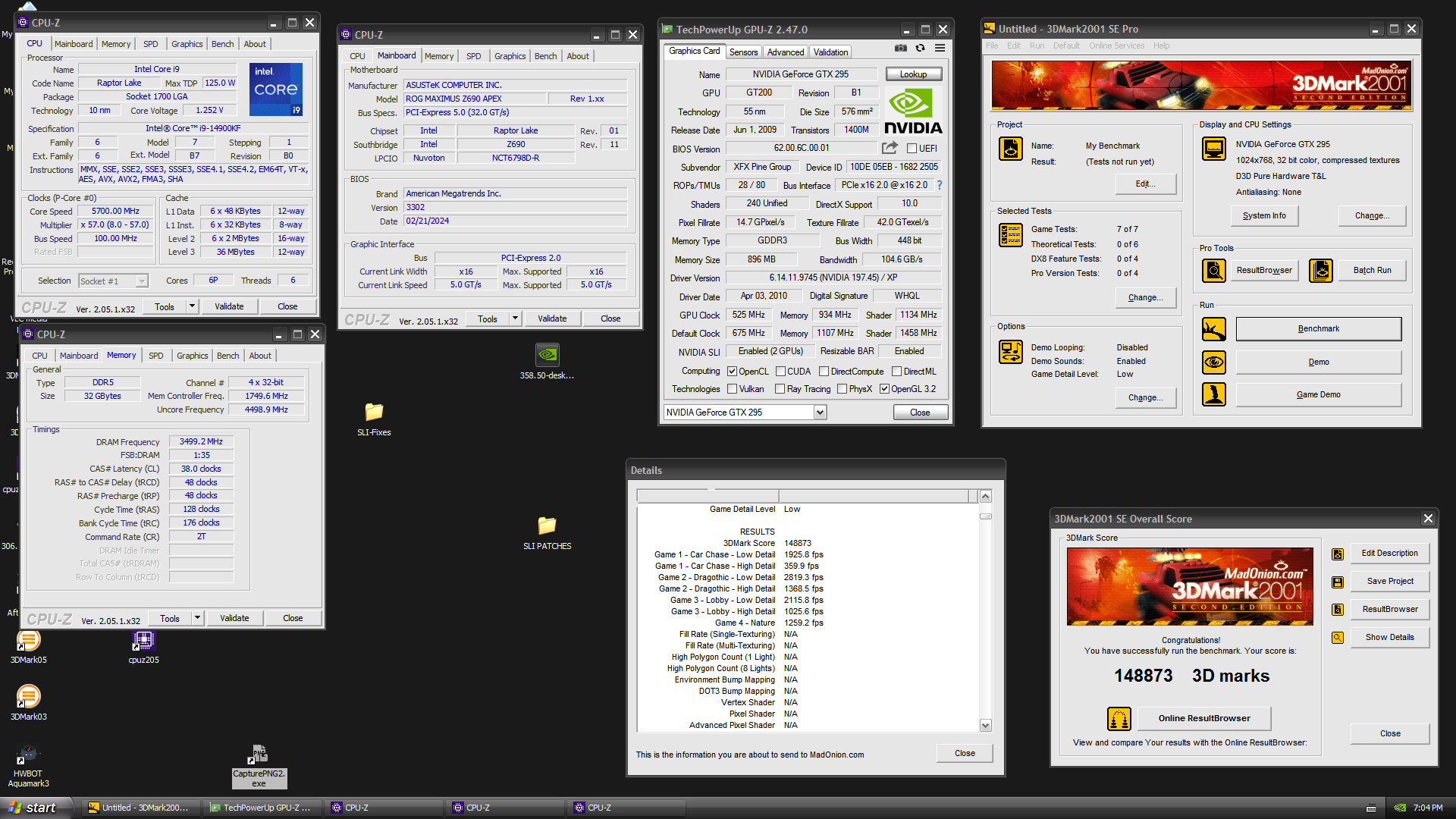Click the Display and CPU Settings monitor icon
This screenshot has width=1456, height=819.
[x=1213, y=149]
